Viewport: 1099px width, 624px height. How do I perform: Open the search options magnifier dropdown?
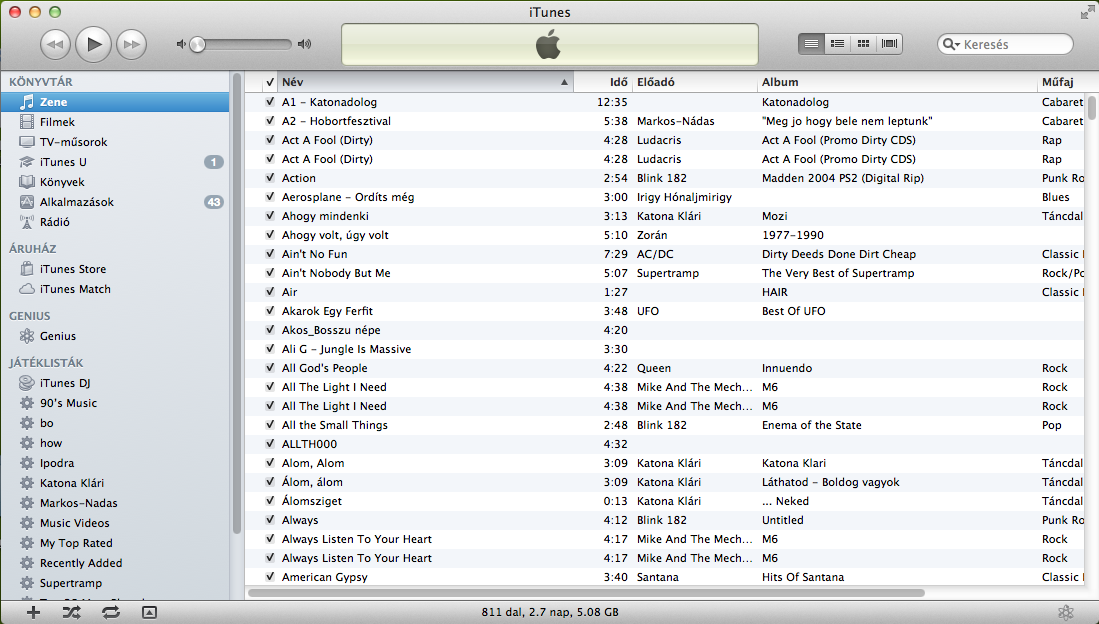click(951, 44)
